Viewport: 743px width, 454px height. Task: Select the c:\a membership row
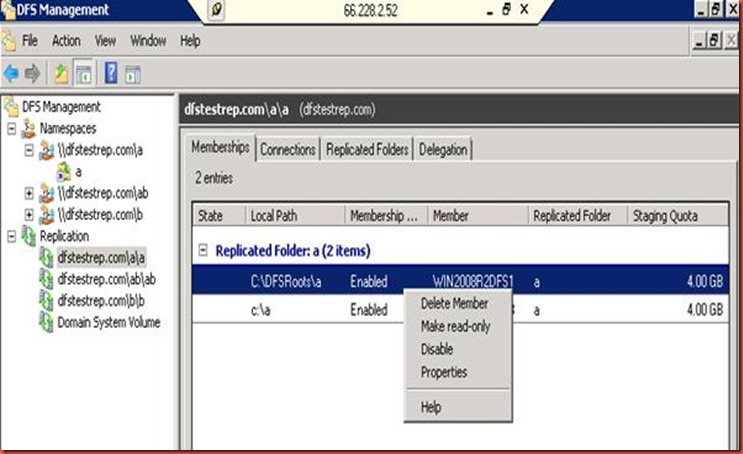pos(460,309)
